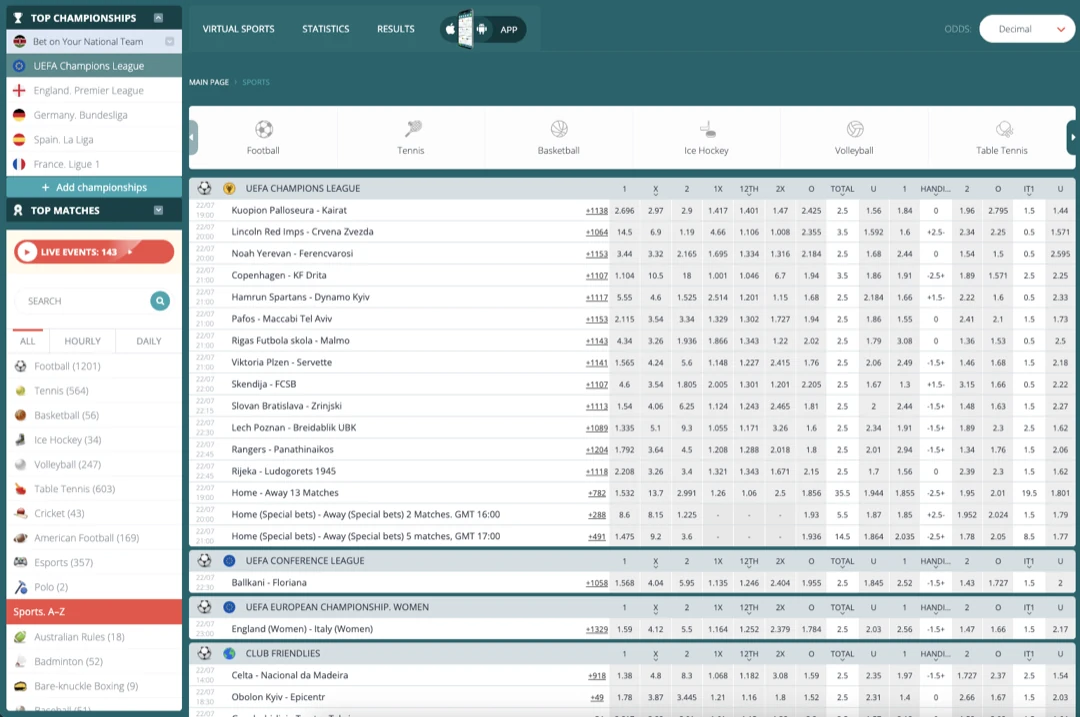Click the Polo (2) sidebar icon

pyautogui.click(x=21, y=587)
